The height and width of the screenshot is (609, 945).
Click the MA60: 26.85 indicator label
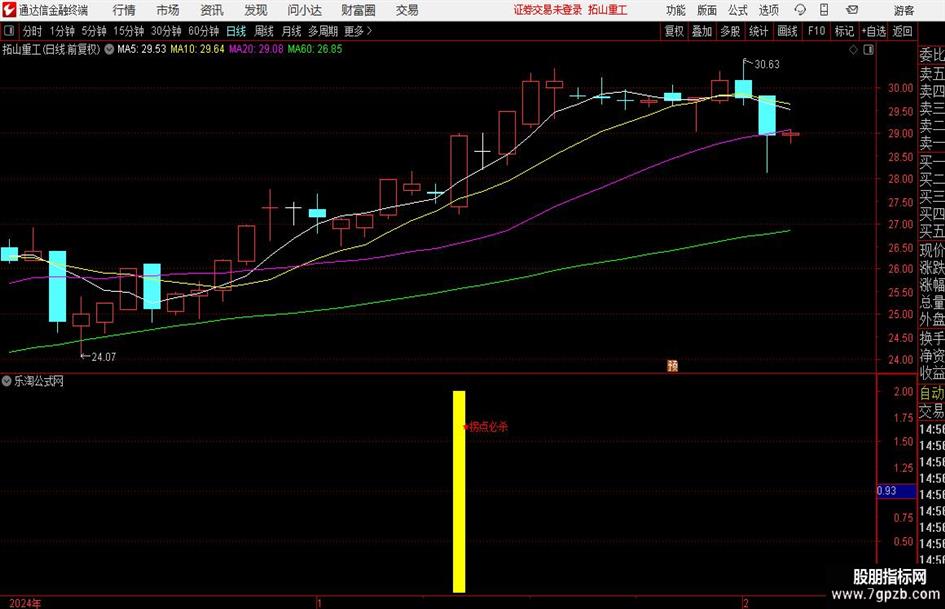315,49
